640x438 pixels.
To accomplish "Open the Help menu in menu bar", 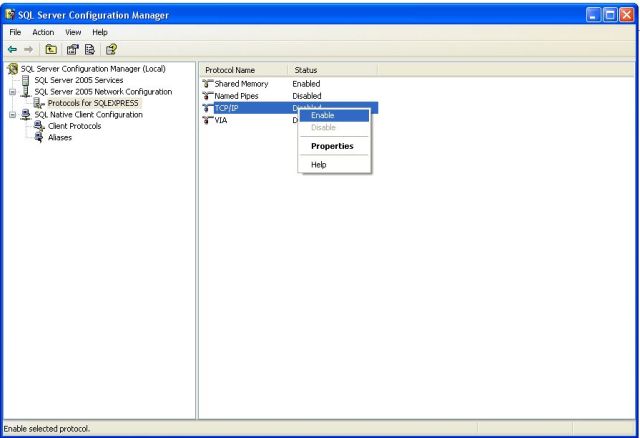I will [x=100, y=32].
